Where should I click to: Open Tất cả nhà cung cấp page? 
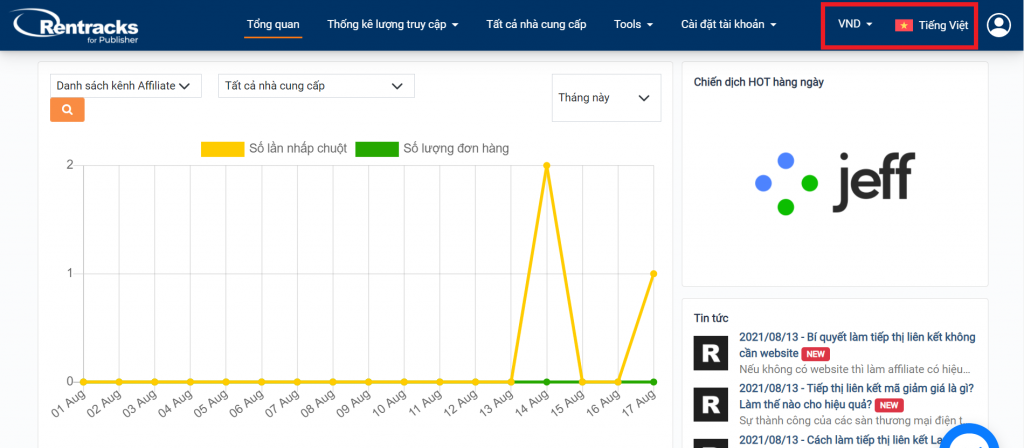536,25
